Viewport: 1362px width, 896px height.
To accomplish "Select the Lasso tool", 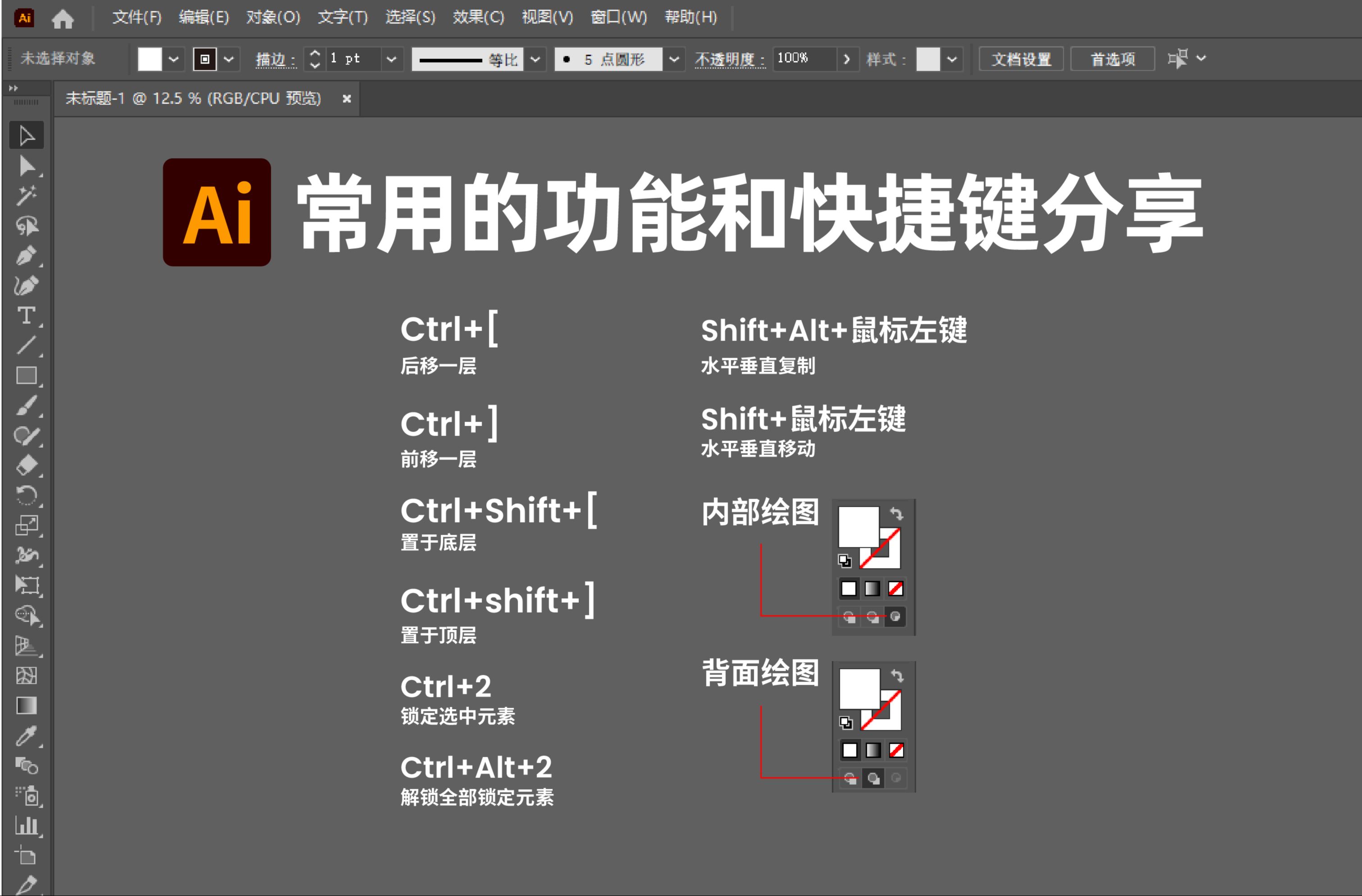I will [x=26, y=226].
